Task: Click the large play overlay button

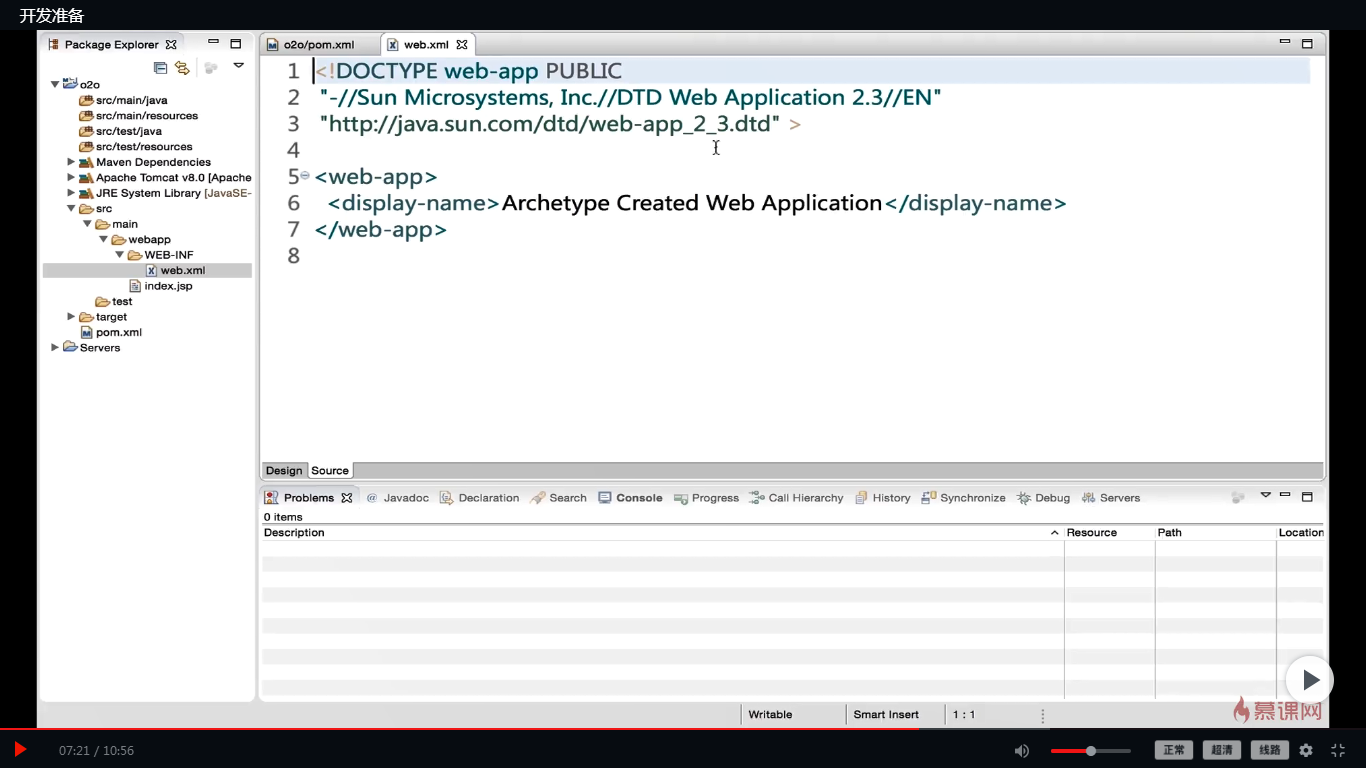Action: pyautogui.click(x=1309, y=680)
